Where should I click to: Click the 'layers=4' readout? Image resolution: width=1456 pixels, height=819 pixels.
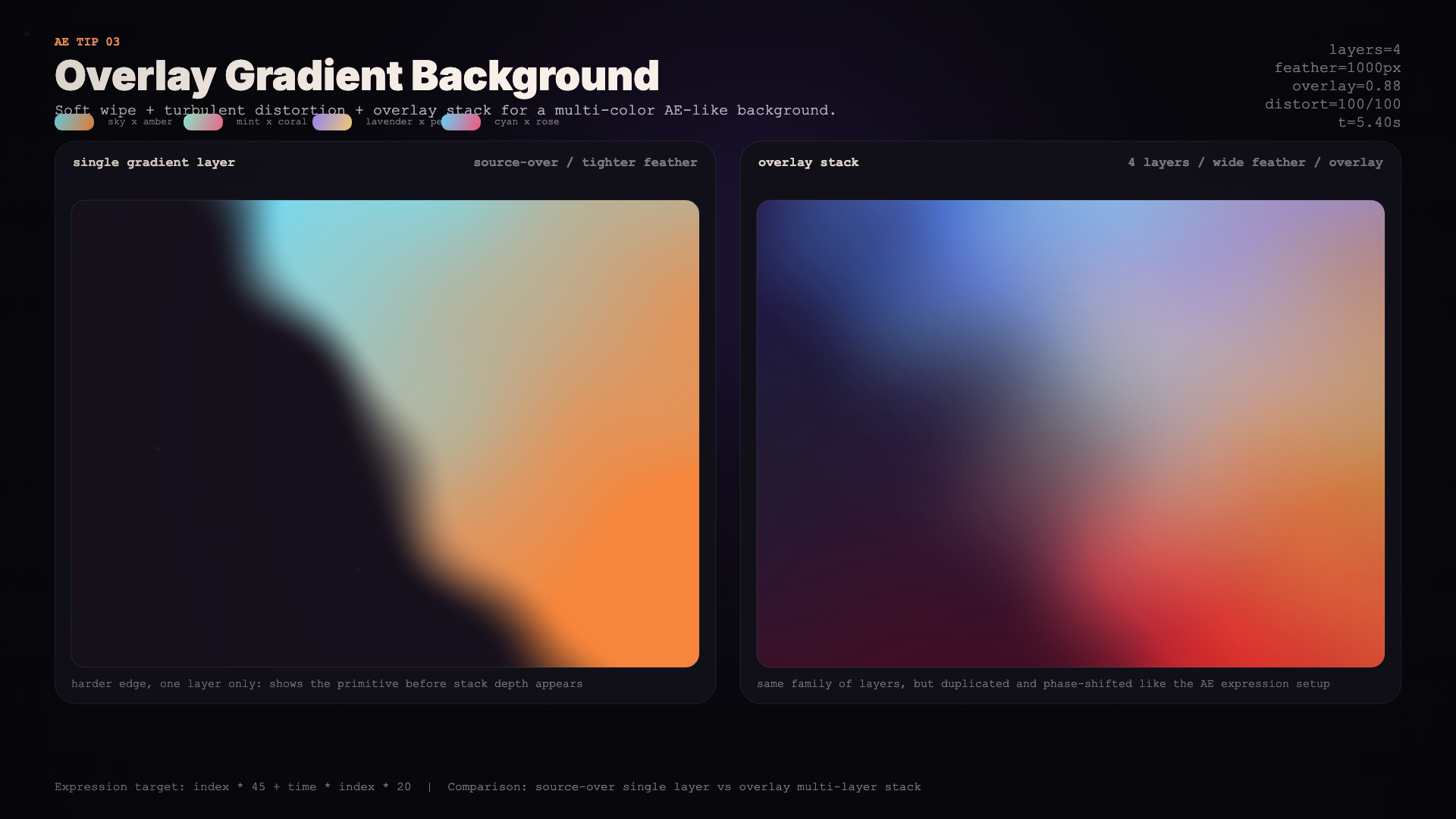click(x=1365, y=49)
